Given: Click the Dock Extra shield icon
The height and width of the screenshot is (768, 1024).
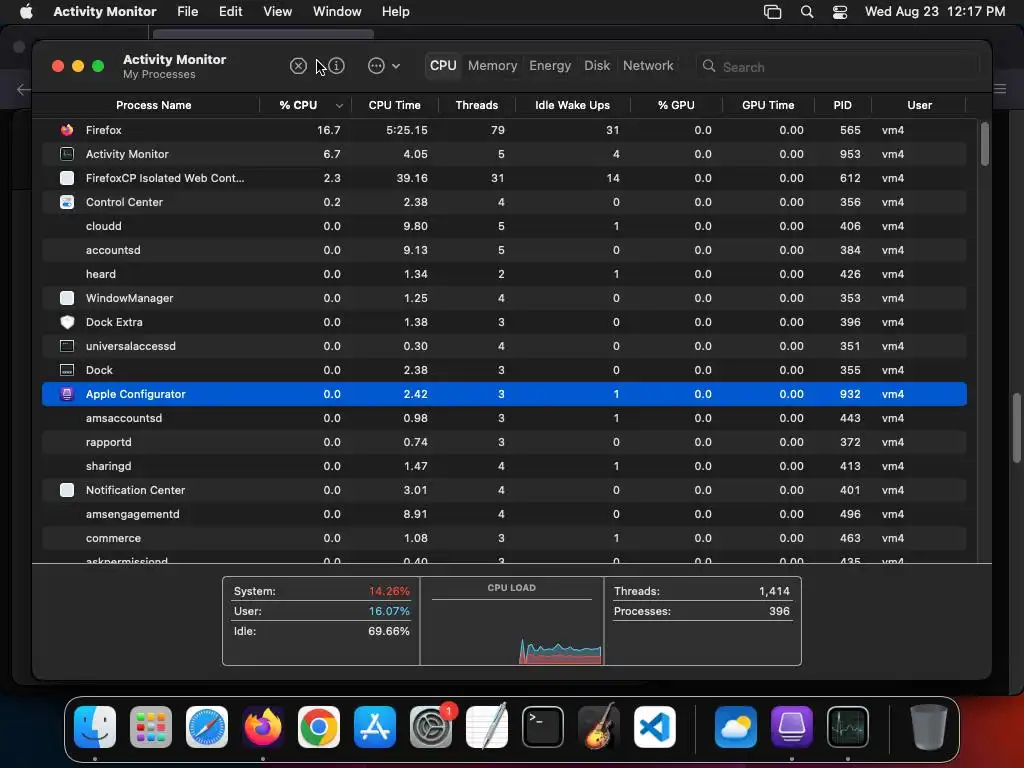Looking at the screenshot, I should (x=67, y=322).
